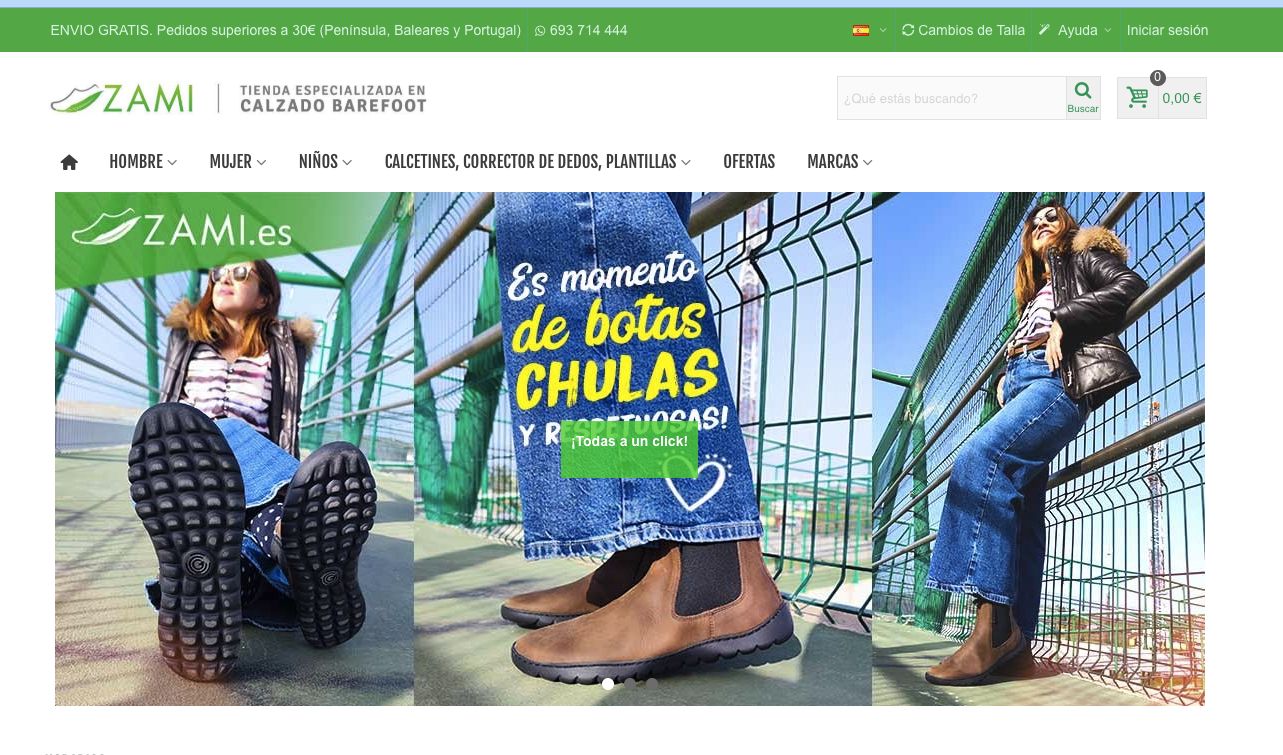Open the shopping cart icon
This screenshot has height=755, width=1283.
tap(1138, 98)
